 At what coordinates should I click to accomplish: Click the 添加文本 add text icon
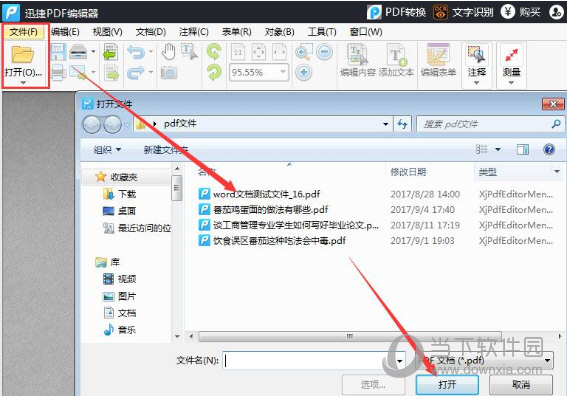(397, 55)
